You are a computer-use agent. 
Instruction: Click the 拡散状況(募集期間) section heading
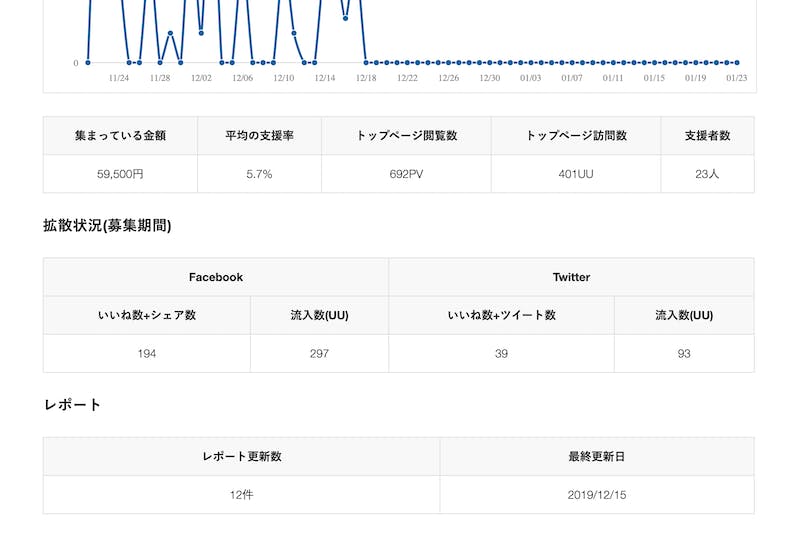tap(107, 226)
